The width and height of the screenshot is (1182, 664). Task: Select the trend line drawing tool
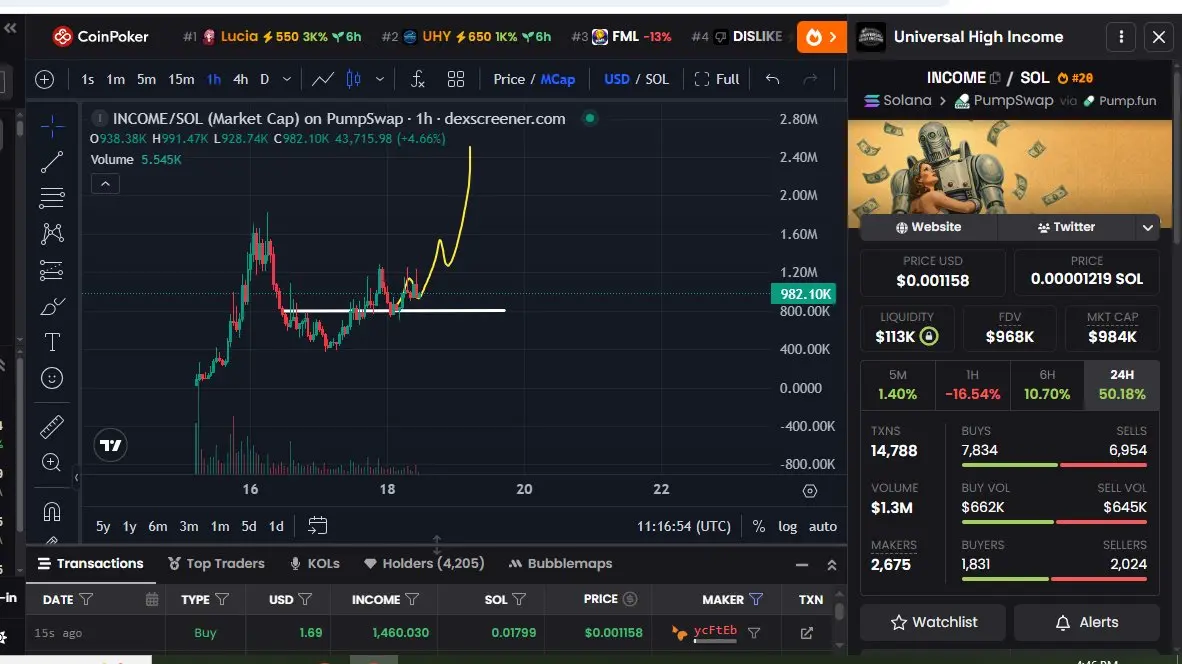(x=52, y=161)
